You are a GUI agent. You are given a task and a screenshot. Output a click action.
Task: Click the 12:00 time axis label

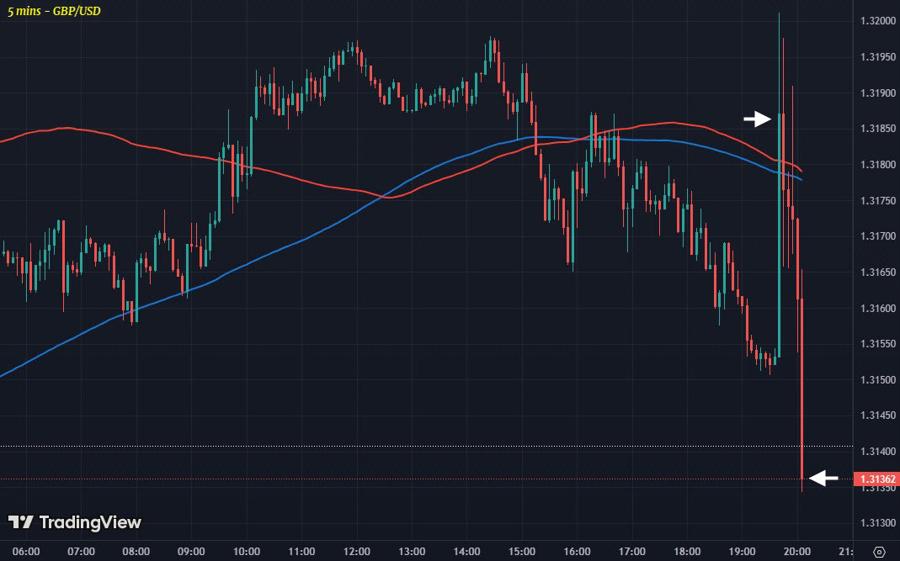tap(356, 552)
